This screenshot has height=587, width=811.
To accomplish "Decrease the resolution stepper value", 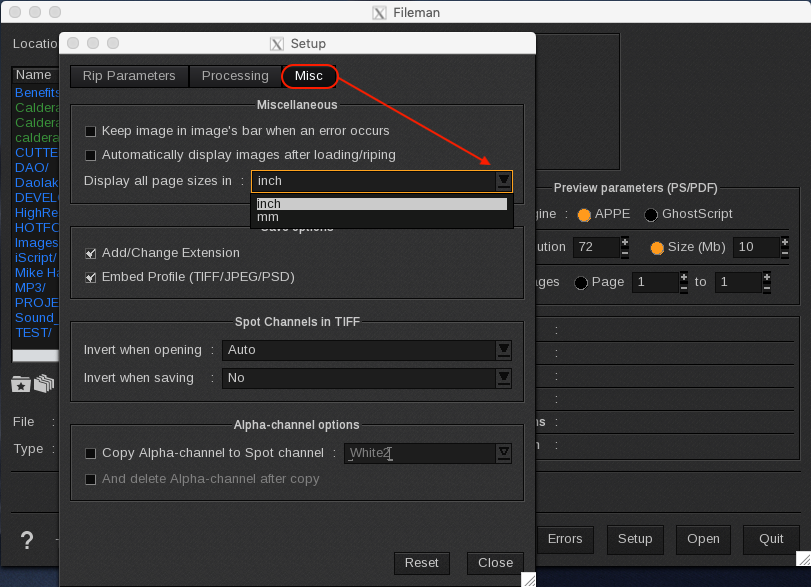I will pyautogui.click(x=625, y=253).
